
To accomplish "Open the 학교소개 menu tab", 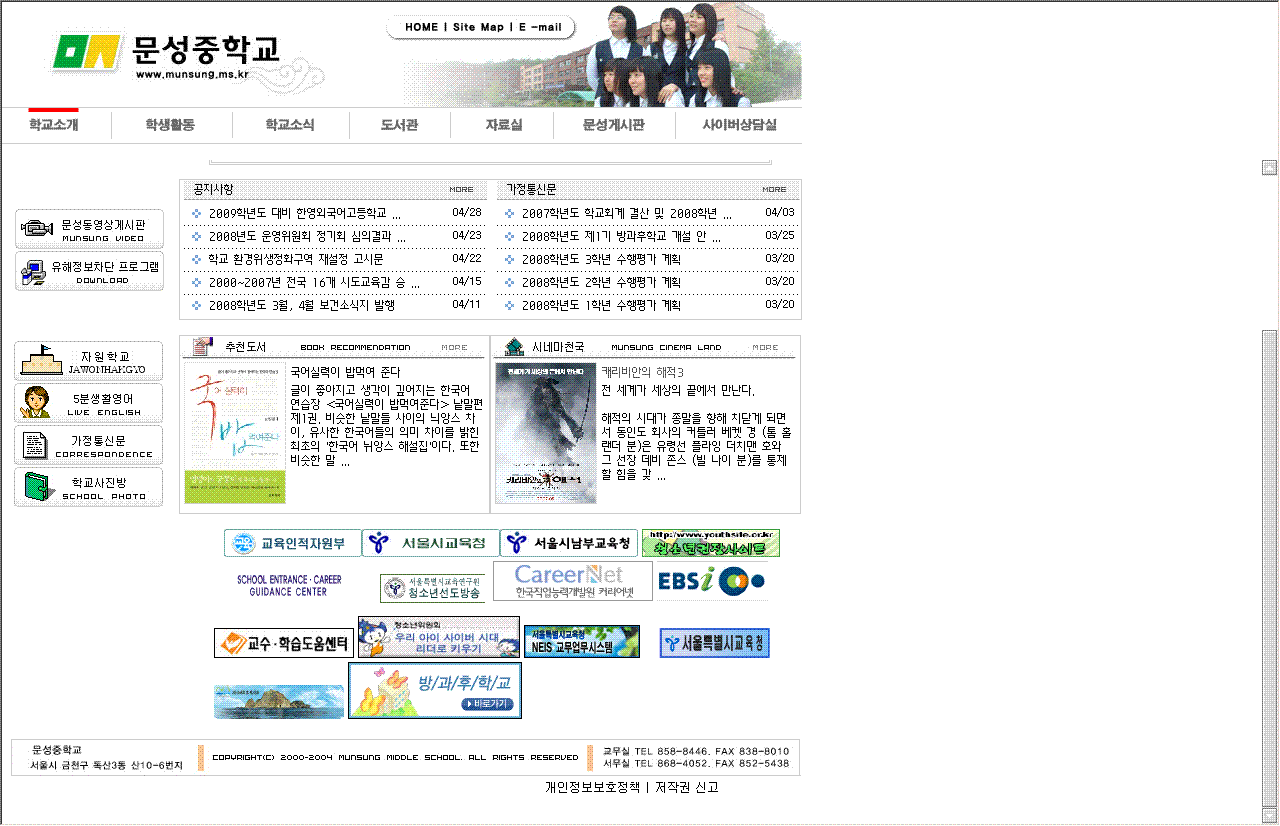I will click(54, 125).
